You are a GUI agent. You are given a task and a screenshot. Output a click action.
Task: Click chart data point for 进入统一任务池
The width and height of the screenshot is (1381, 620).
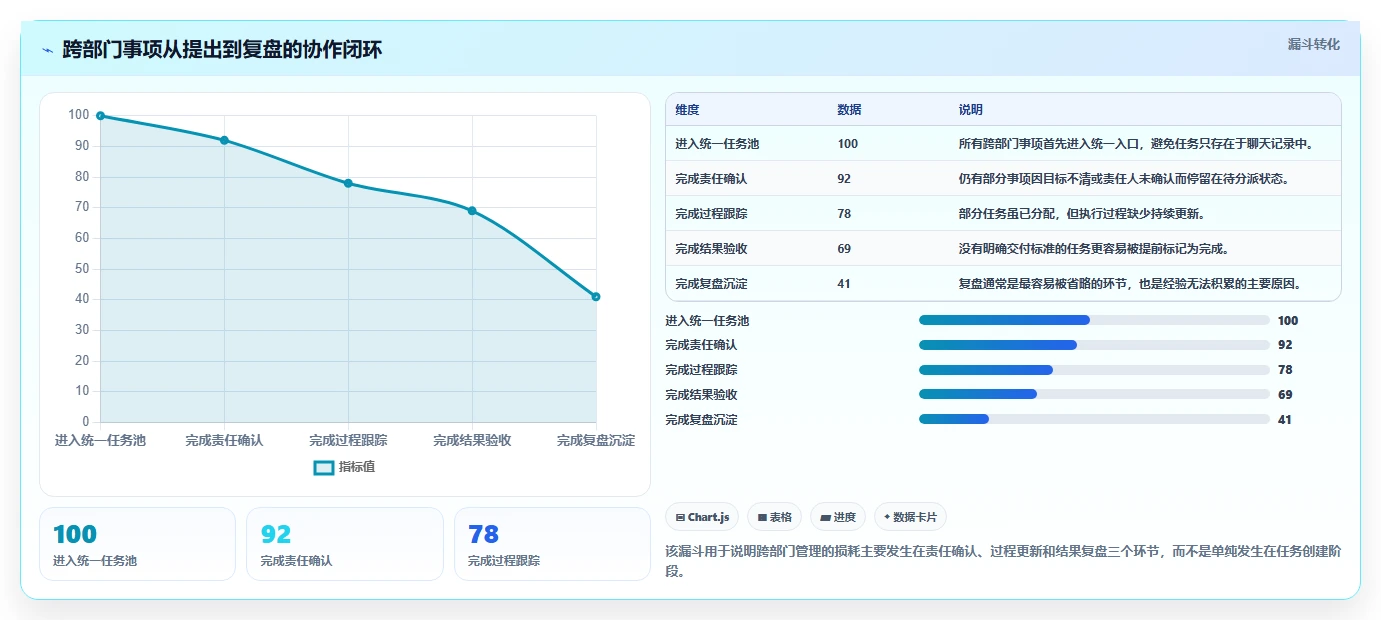100,116
